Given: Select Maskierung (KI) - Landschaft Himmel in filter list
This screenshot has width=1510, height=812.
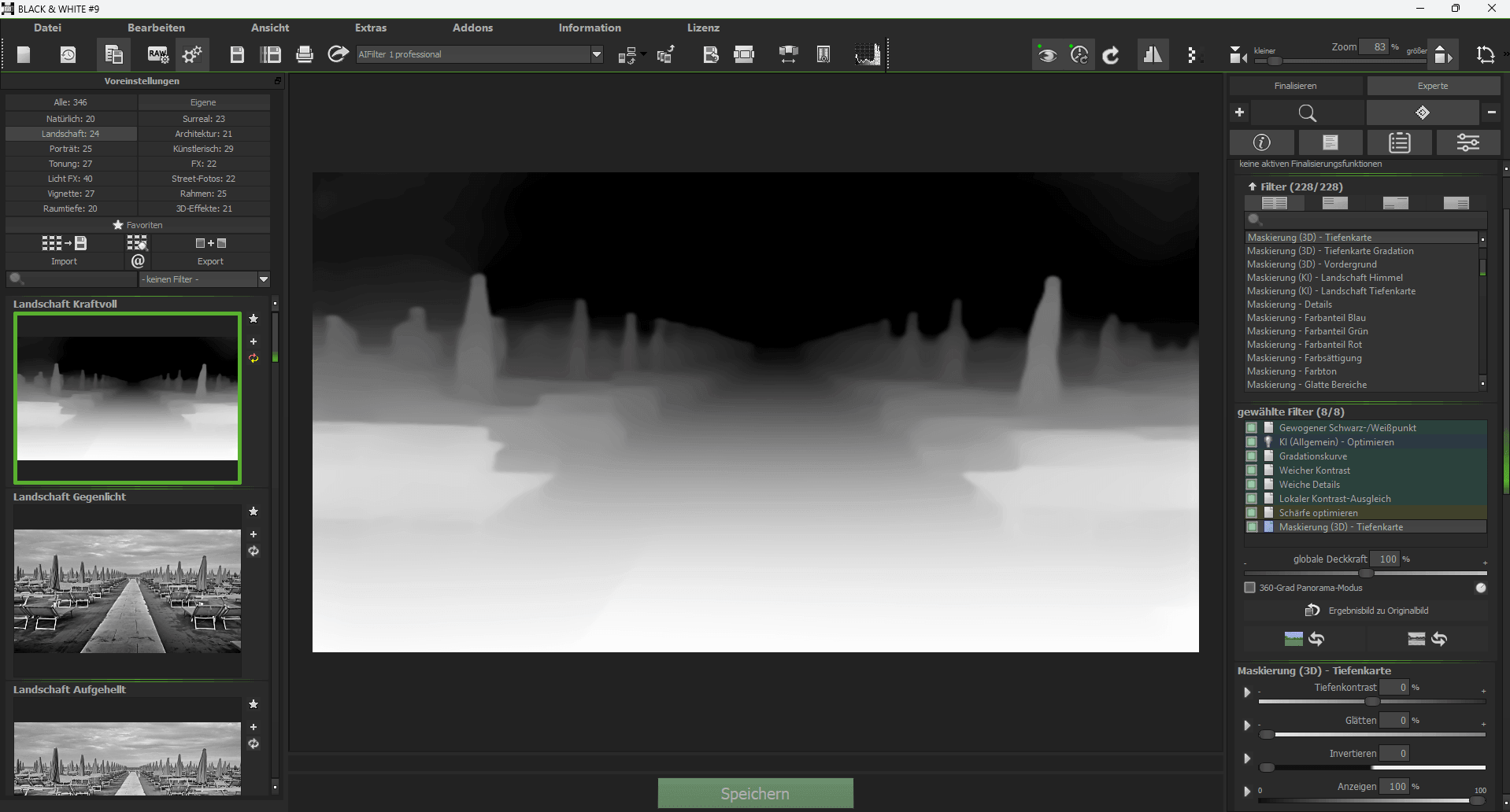Looking at the screenshot, I should 1325,278.
